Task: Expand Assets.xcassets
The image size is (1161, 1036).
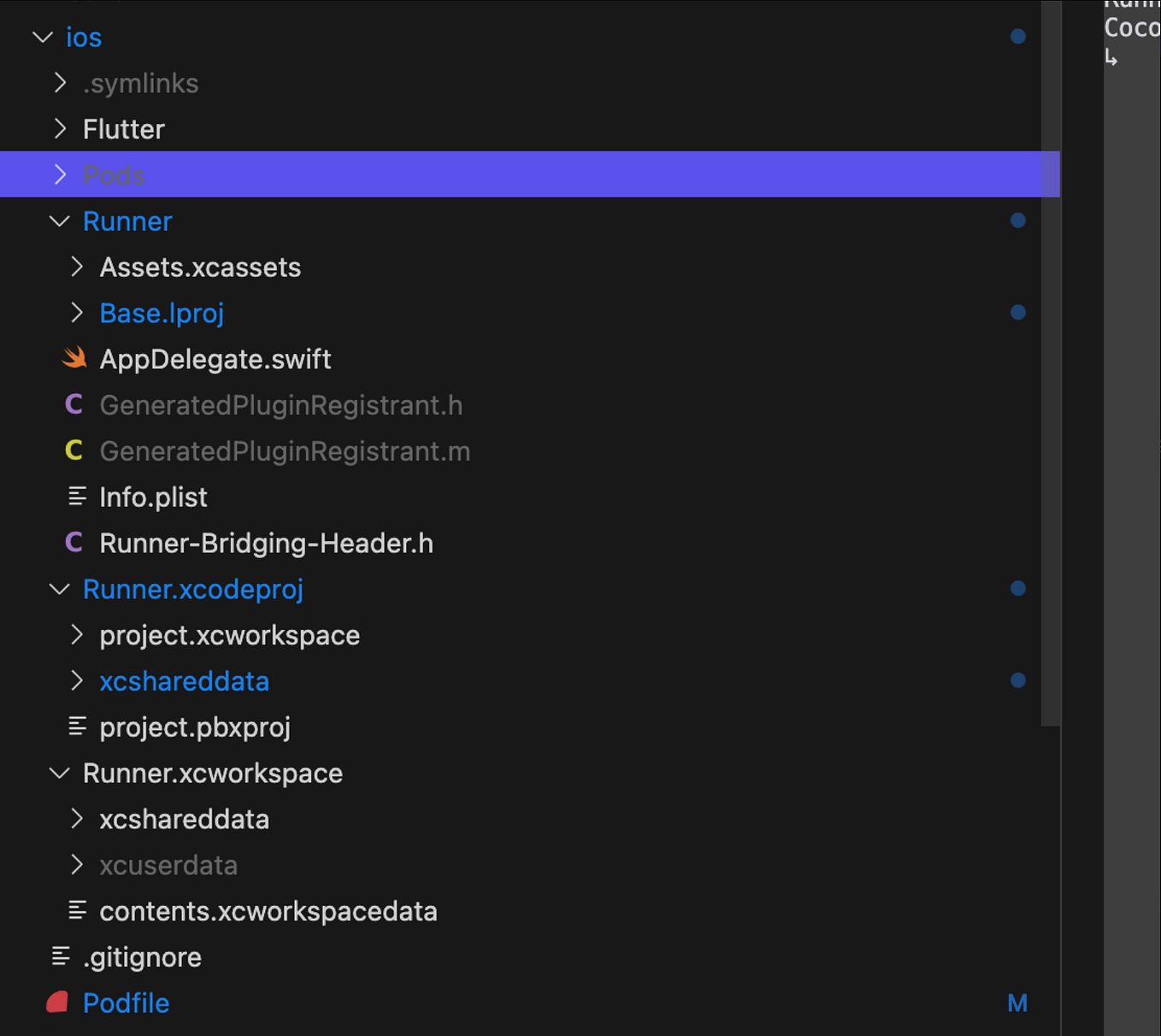Action: [76, 267]
